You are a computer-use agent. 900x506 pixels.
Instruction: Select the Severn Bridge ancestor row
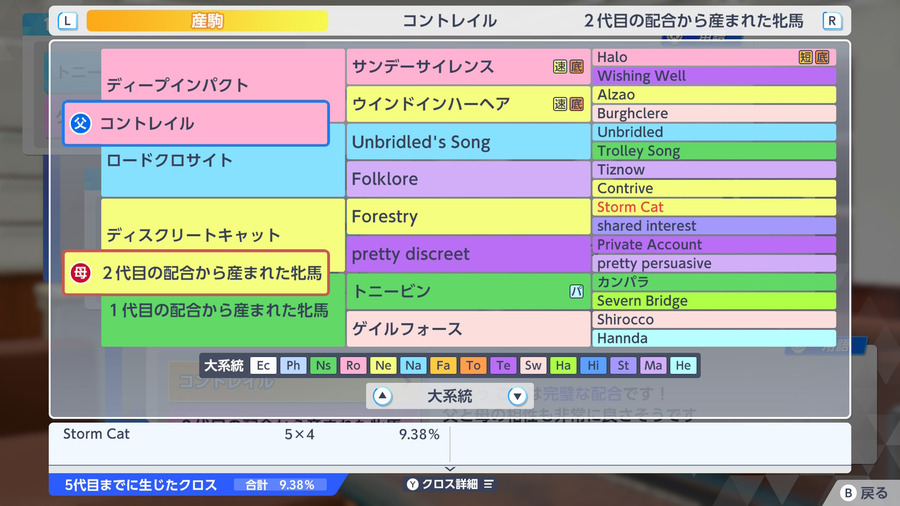(x=714, y=301)
